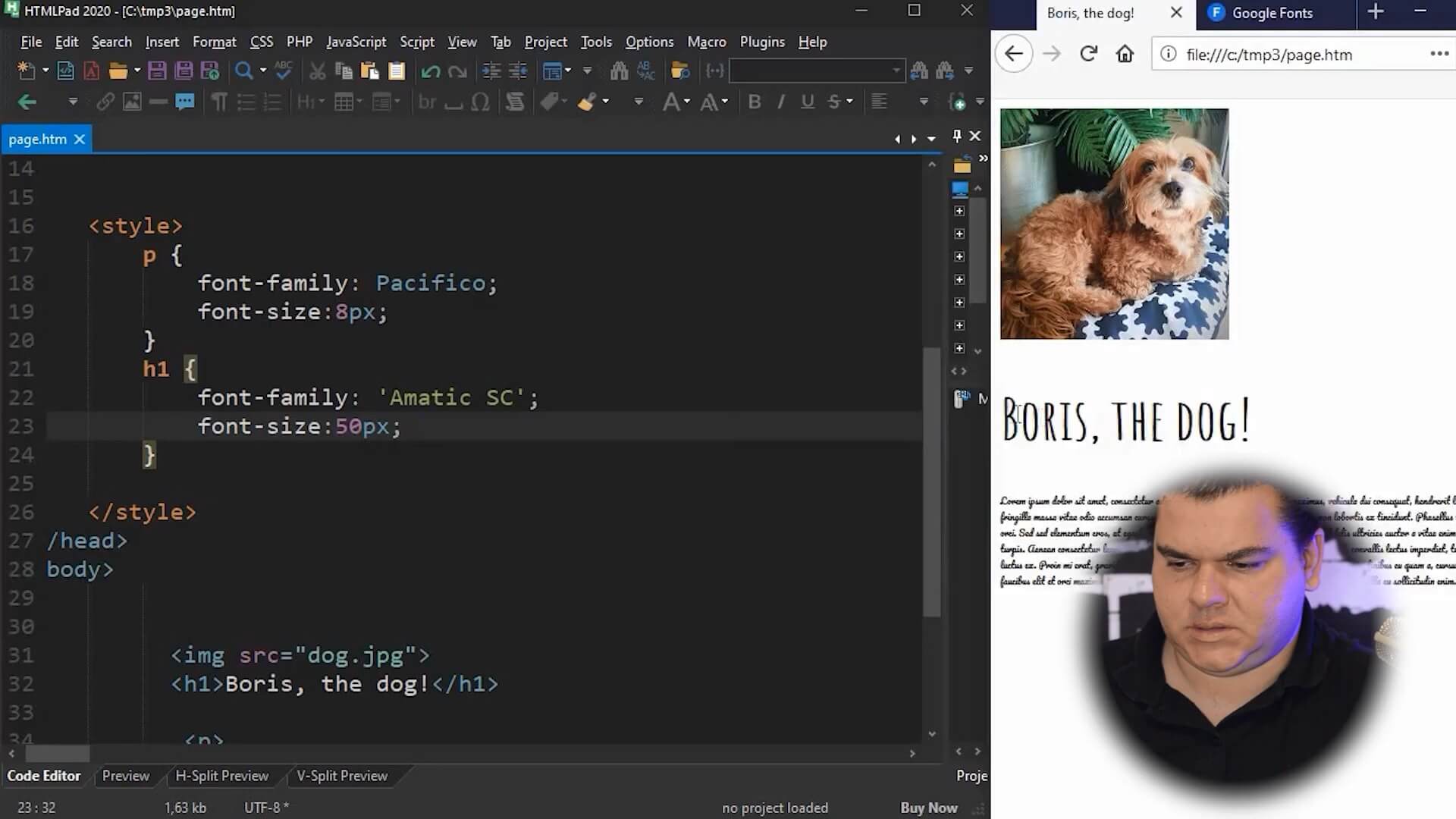Open Find using the magnifier icon
Screen dimensions: 1456x819
pyautogui.click(x=241, y=71)
